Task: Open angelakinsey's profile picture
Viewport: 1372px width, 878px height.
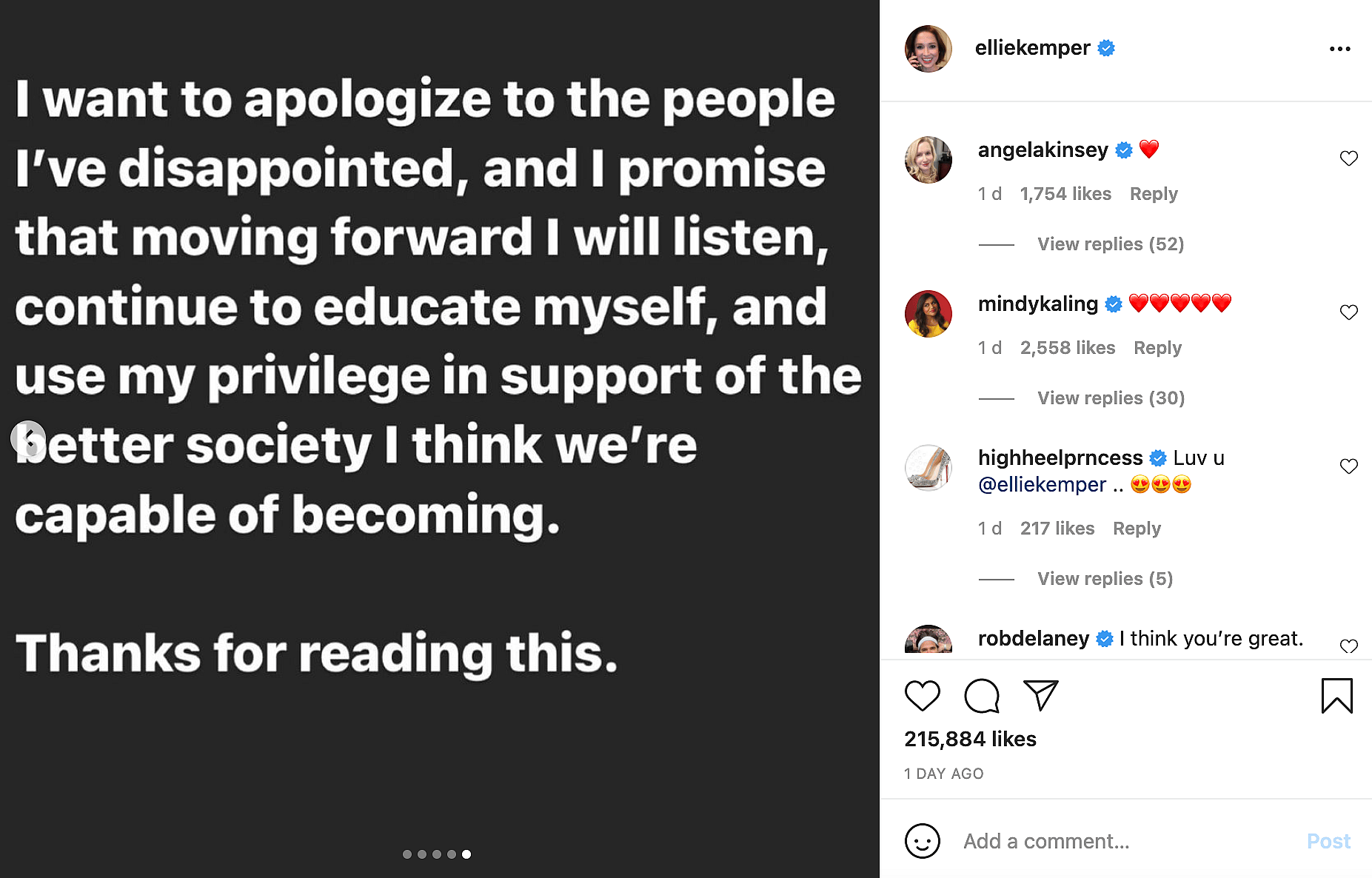Action: tap(928, 160)
